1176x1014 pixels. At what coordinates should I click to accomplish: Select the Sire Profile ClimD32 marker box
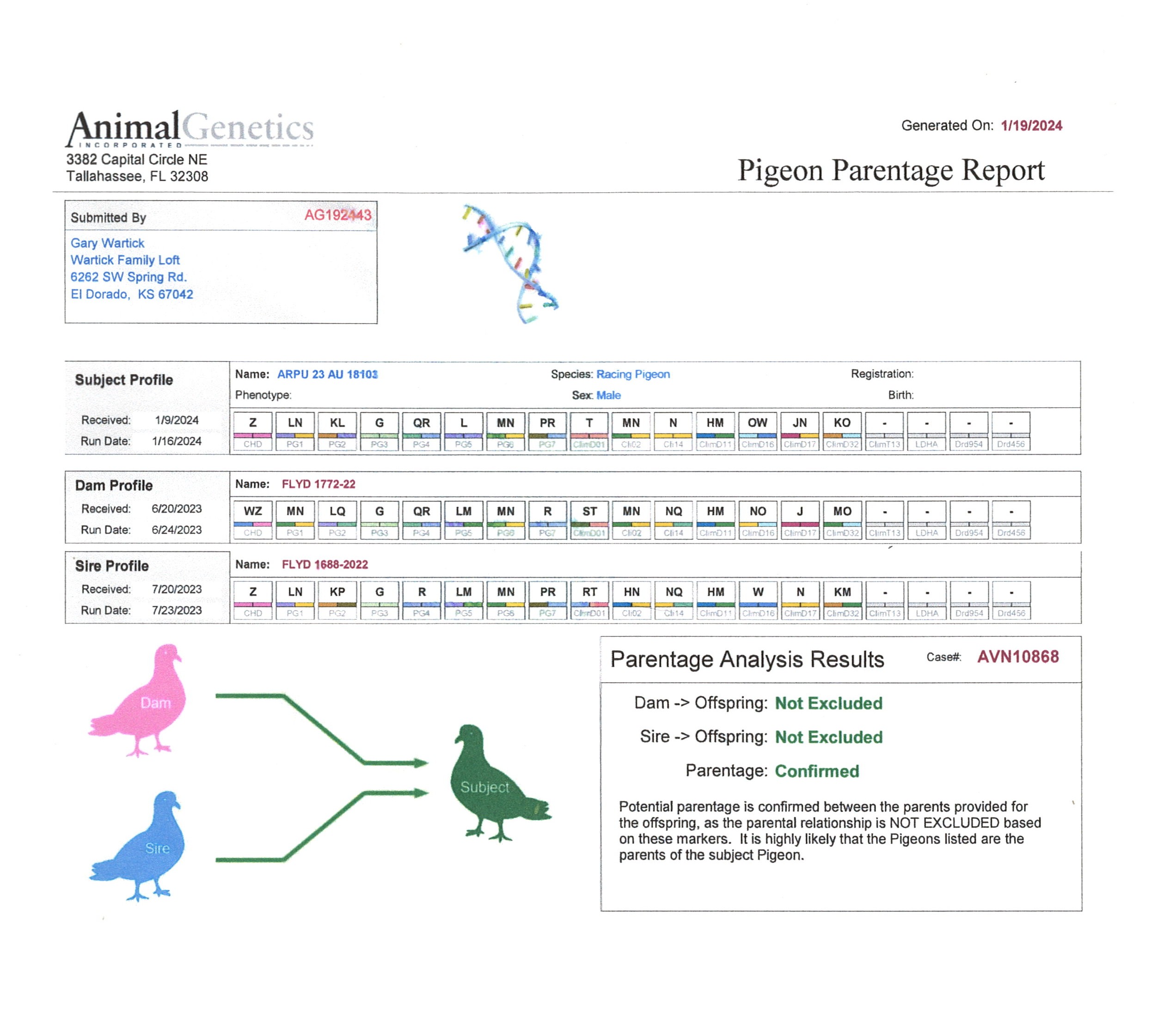click(842, 600)
